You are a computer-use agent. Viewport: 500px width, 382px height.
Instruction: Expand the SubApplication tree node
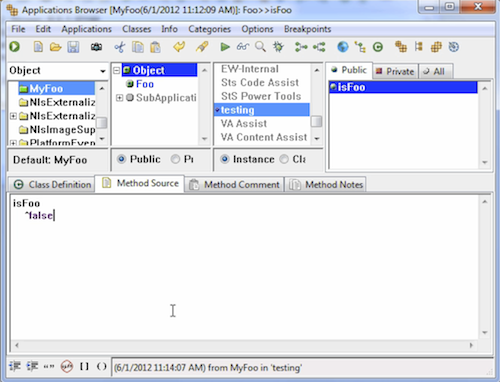coord(119,98)
